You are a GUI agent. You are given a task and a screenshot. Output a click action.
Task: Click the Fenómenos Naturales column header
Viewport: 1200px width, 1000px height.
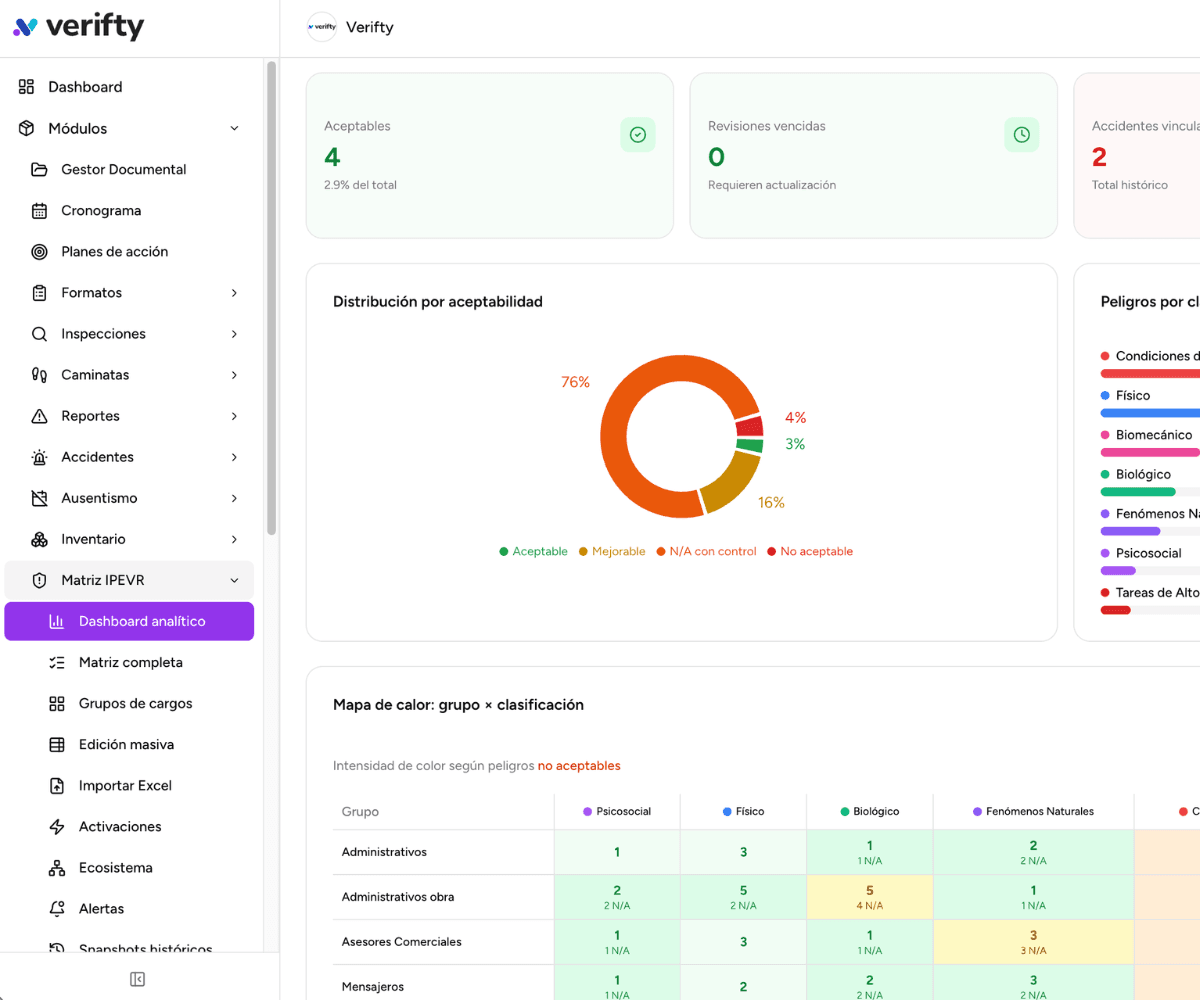tap(1033, 811)
